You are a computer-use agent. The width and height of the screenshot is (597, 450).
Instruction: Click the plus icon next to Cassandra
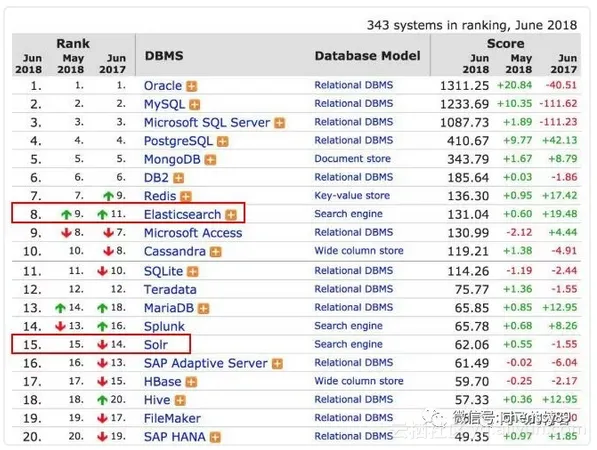click(x=215, y=252)
